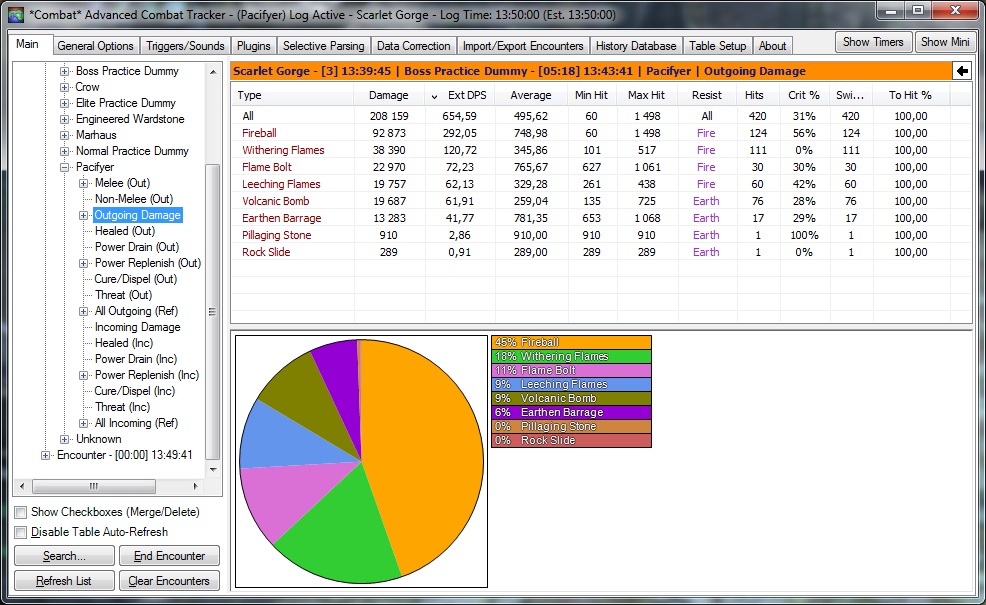Select Healed (Out) tree item

(125, 231)
